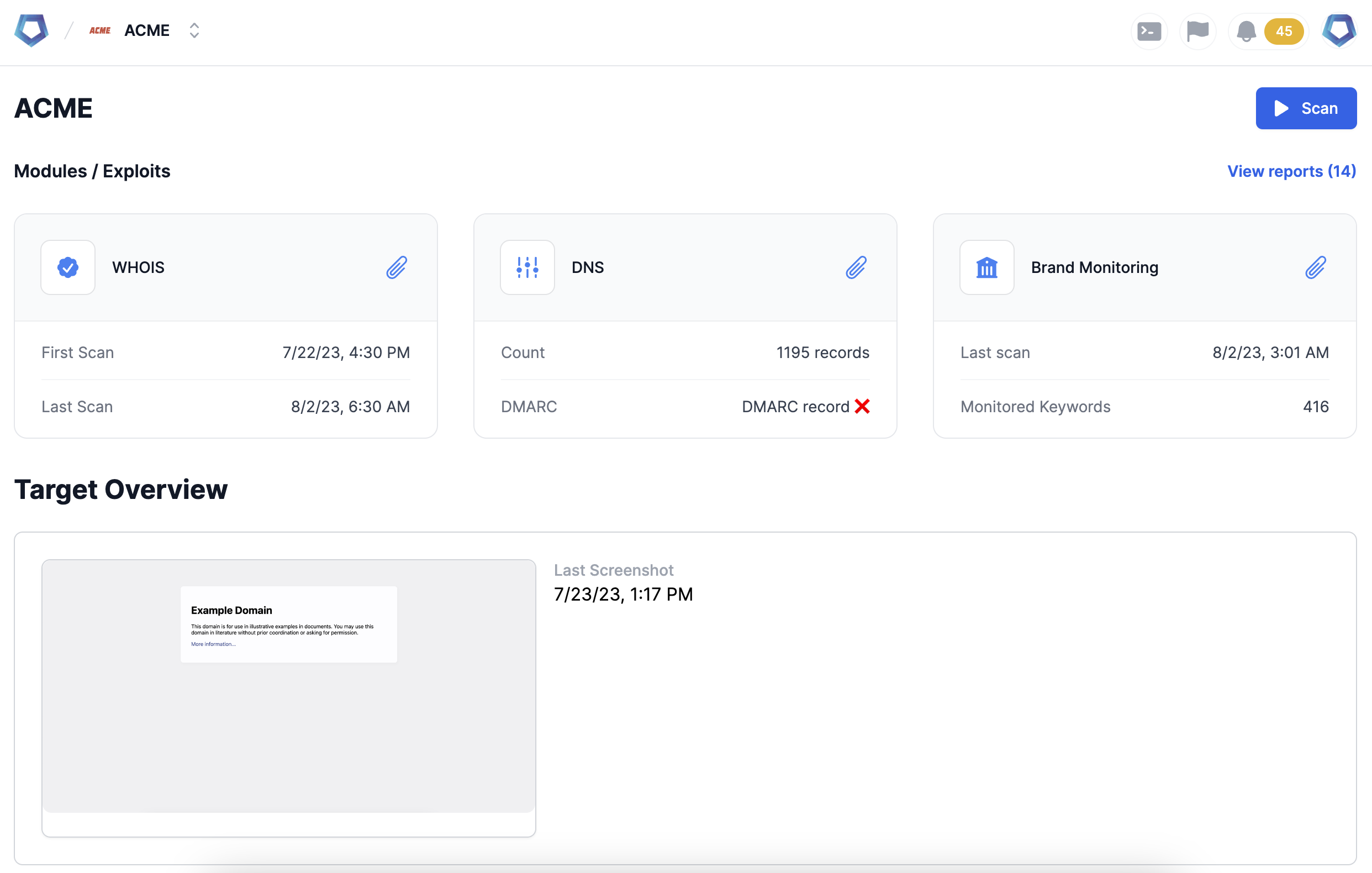The image size is (1372, 873).
Task: Click the red X next to DMARC record
Action: (x=864, y=406)
